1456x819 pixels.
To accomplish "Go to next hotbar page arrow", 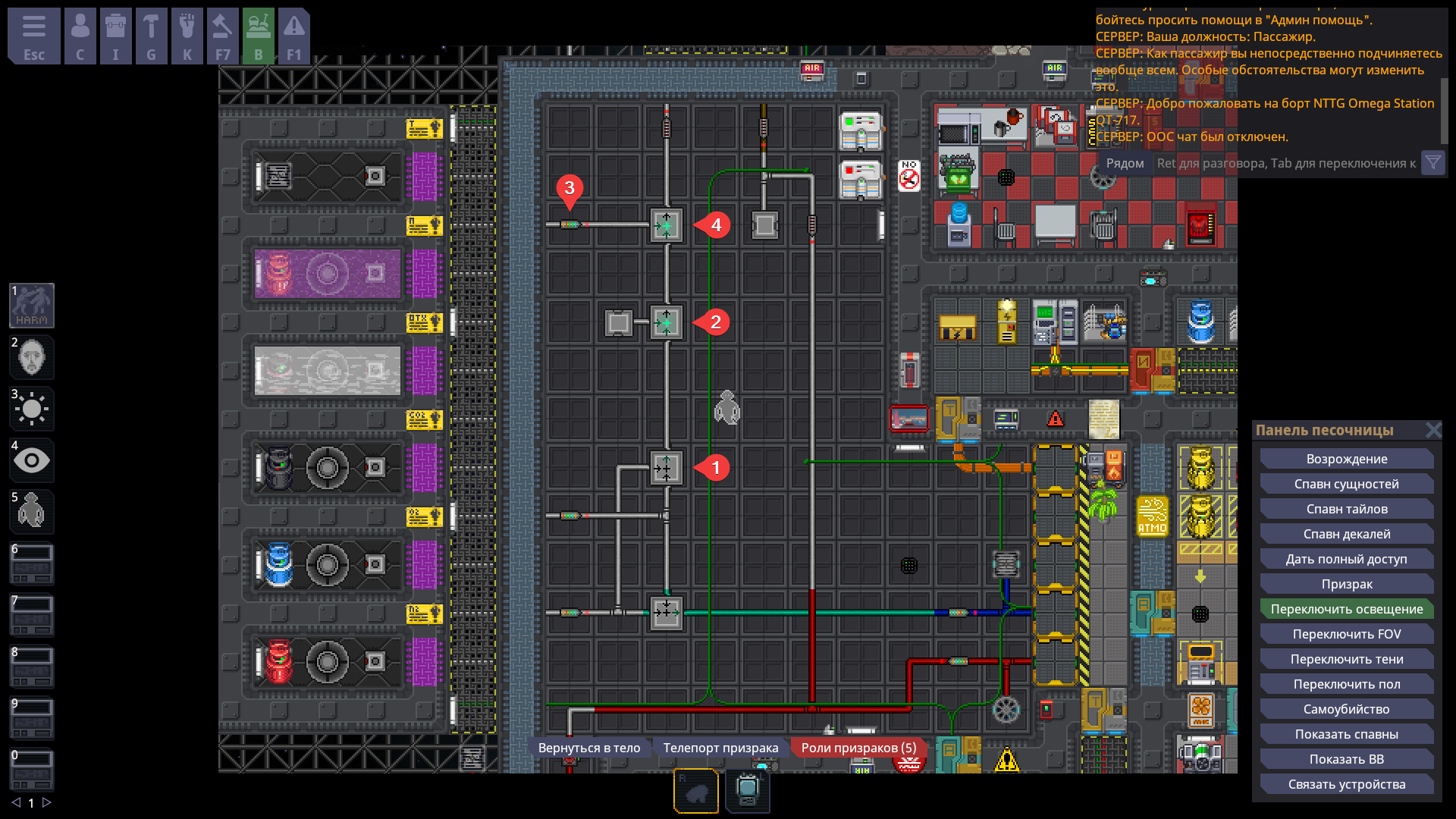I will (47, 802).
